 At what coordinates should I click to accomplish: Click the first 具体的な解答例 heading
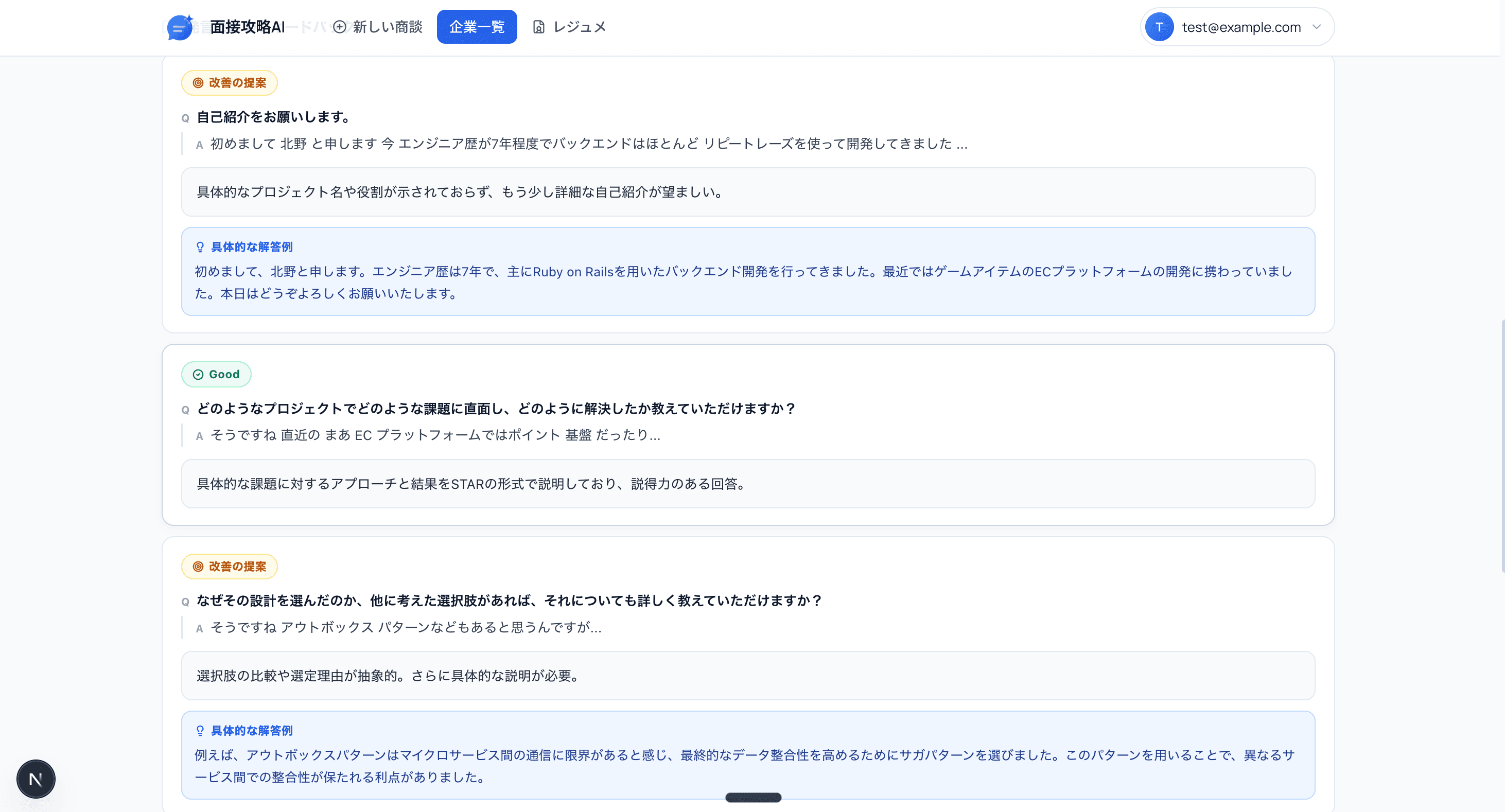tap(251, 247)
